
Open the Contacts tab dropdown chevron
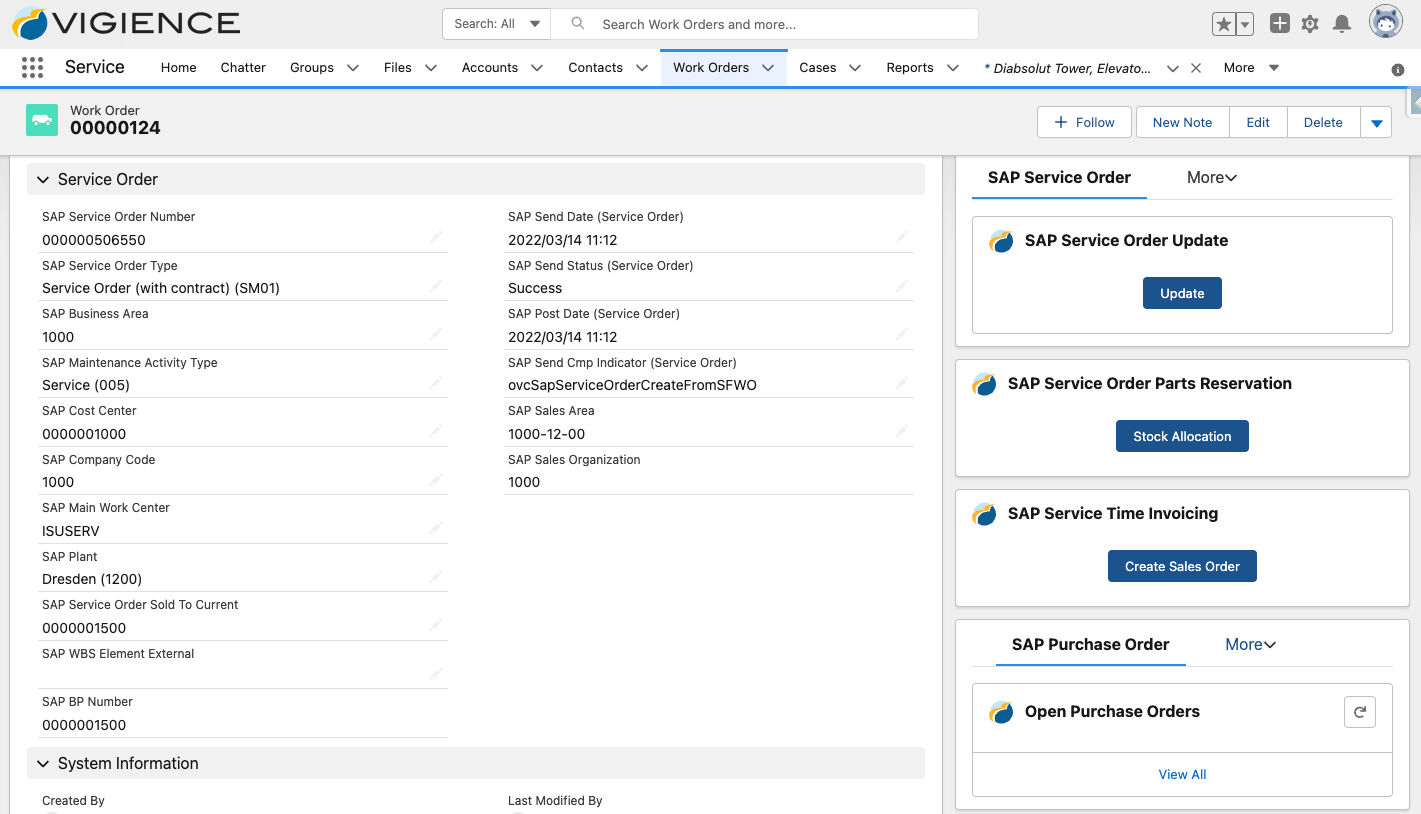point(642,68)
